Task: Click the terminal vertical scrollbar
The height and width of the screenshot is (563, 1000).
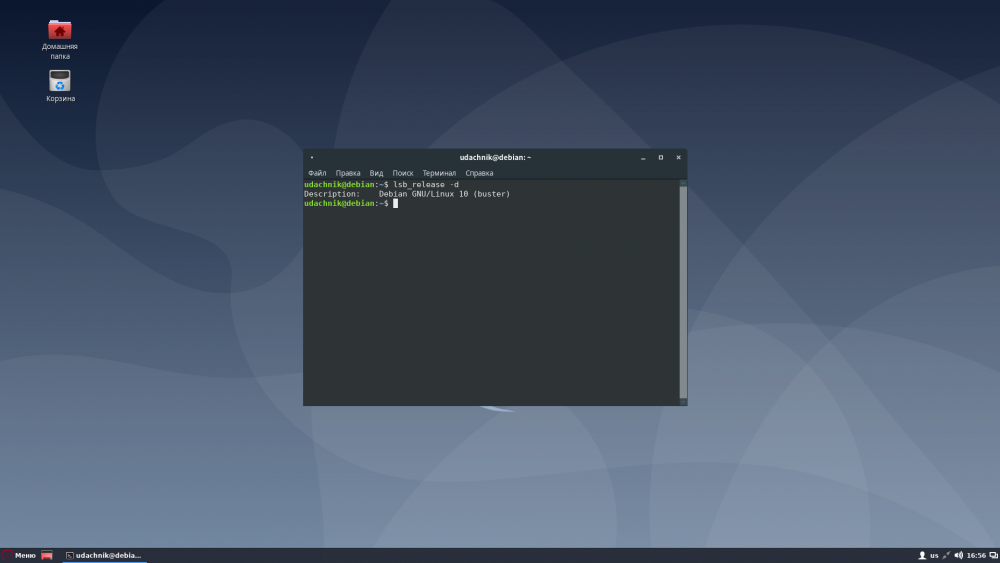Action: (x=683, y=290)
